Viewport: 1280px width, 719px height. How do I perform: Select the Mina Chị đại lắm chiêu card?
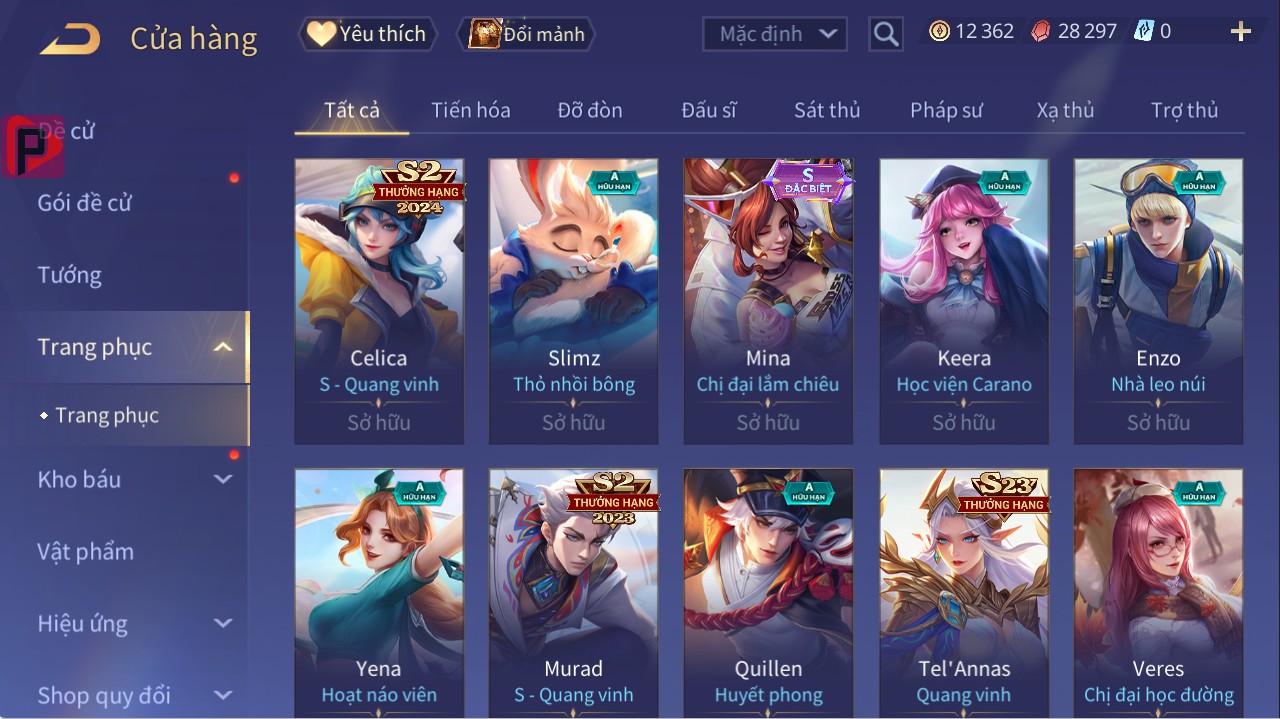(768, 301)
